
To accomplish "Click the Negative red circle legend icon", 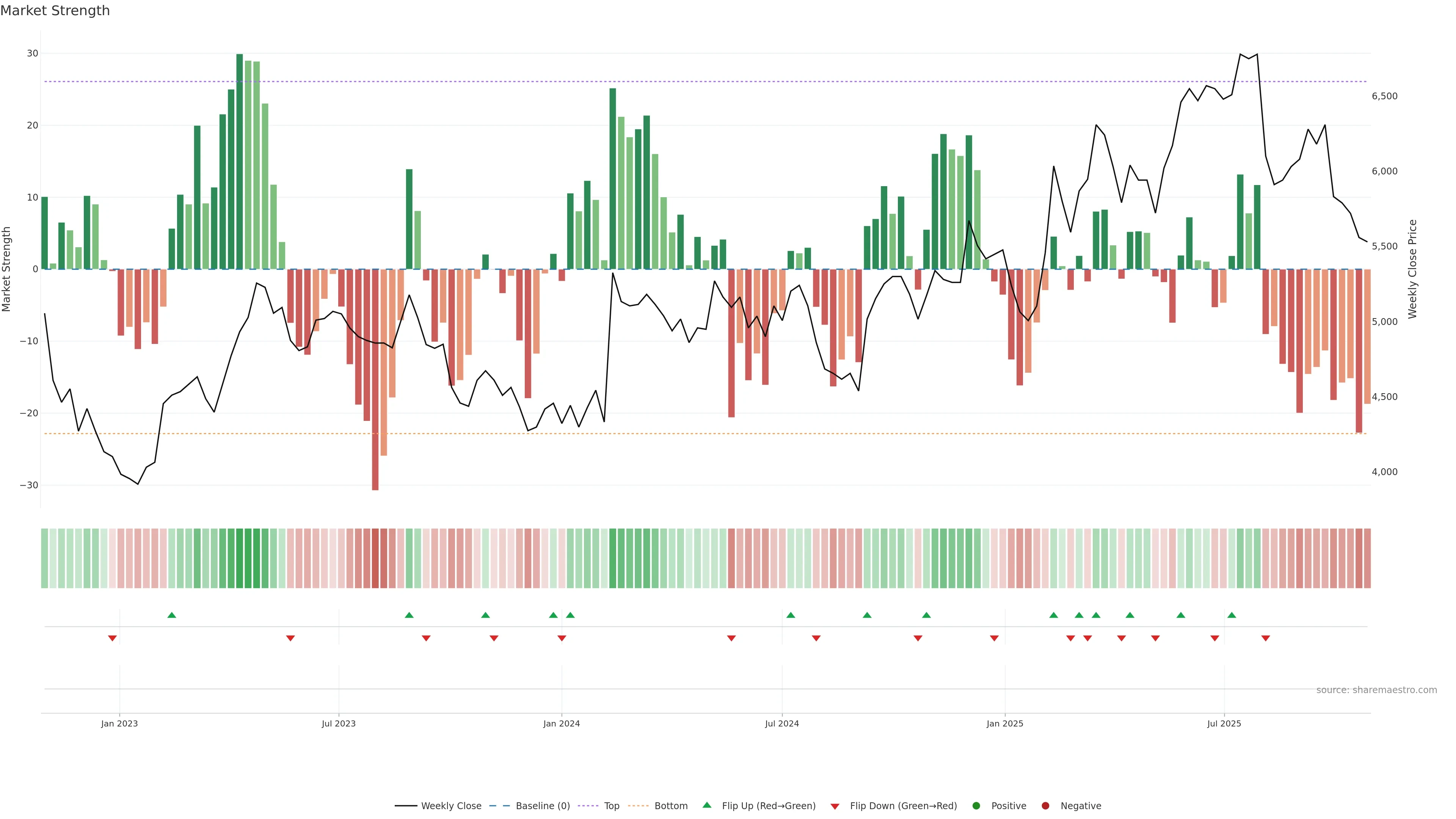I will (x=1045, y=806).
